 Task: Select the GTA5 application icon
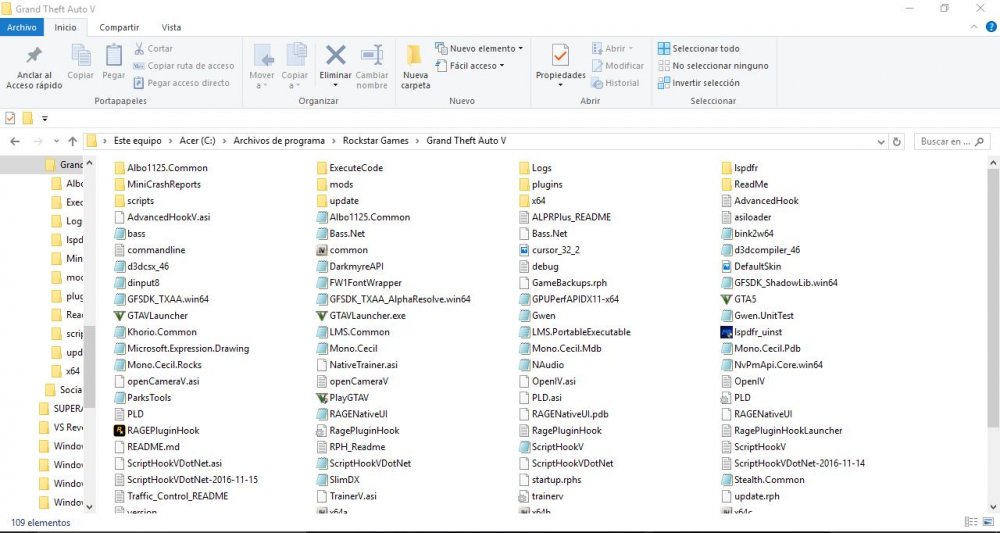(726, 299)
